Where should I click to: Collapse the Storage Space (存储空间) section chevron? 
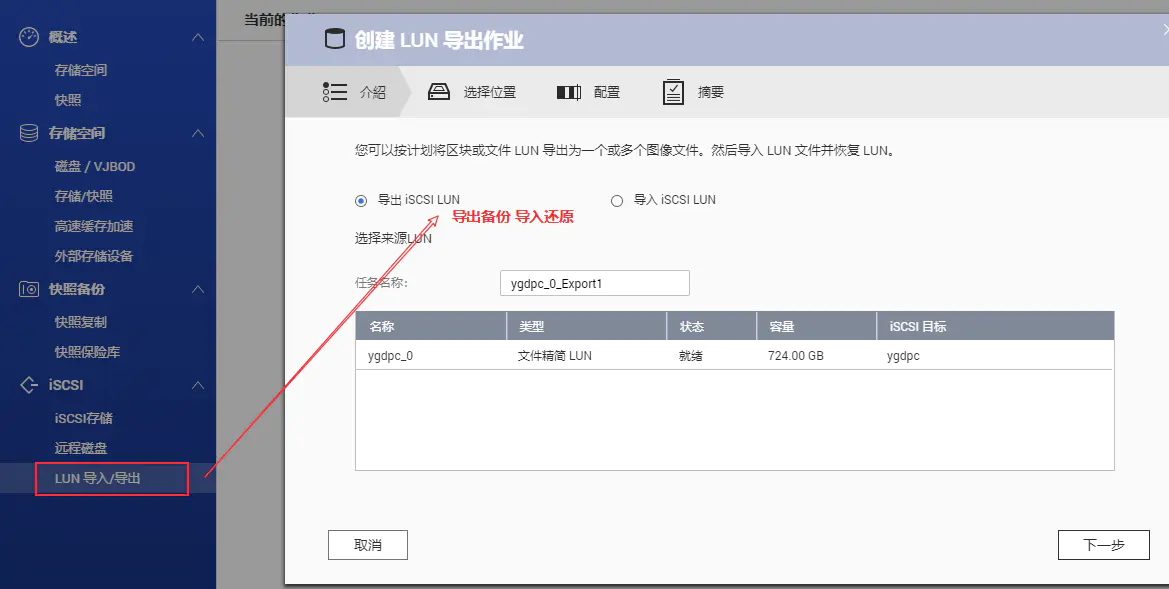point(198,133)
